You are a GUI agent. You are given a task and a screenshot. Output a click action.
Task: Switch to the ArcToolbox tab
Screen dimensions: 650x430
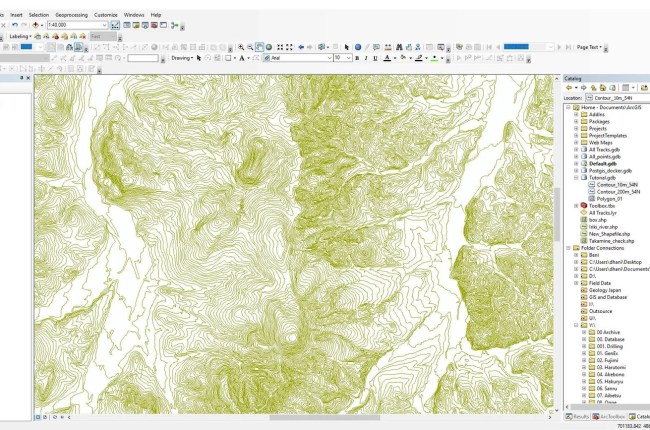(609, 416)
